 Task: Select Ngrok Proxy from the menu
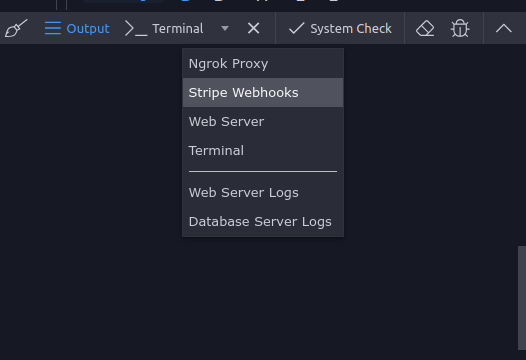pos(263,64)
